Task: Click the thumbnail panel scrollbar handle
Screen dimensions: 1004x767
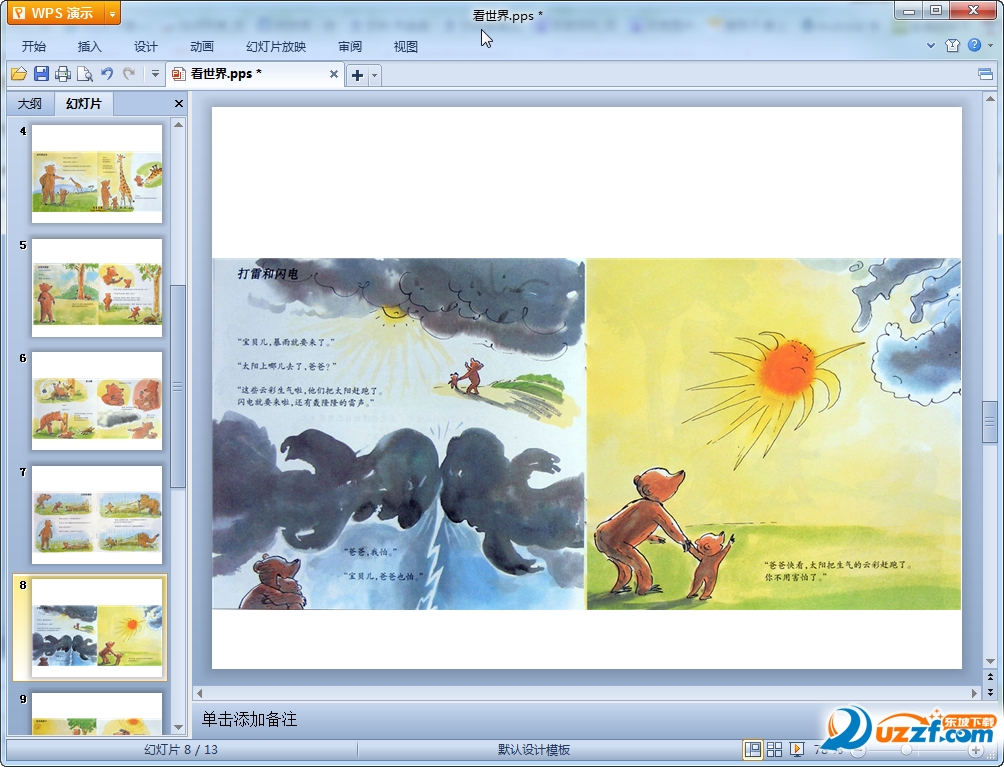Action: pyautogui.click(x=178, y=386)
